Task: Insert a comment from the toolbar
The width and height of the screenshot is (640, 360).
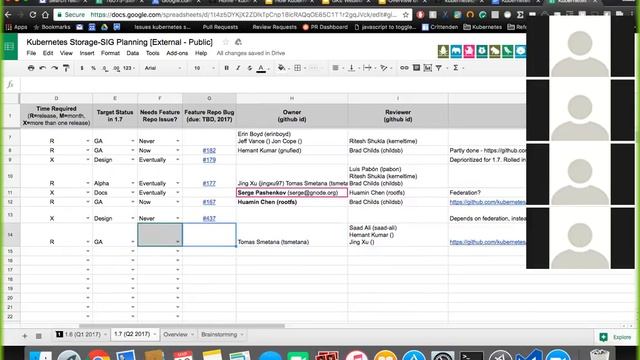Action: click(416, 68)
